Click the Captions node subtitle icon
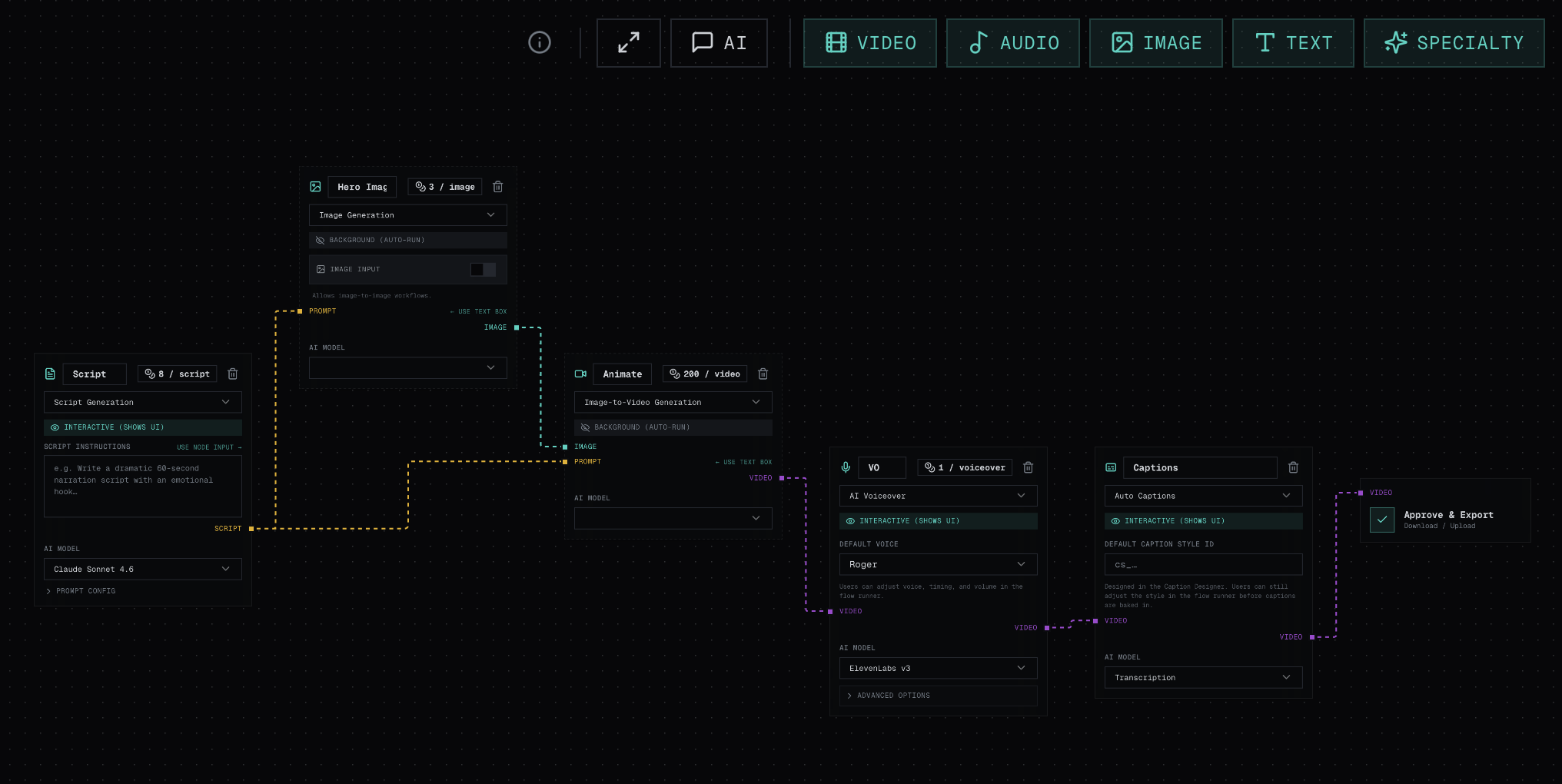Image resolution: width=1562 pixels, height=784 pixels. coord(1111,467)
